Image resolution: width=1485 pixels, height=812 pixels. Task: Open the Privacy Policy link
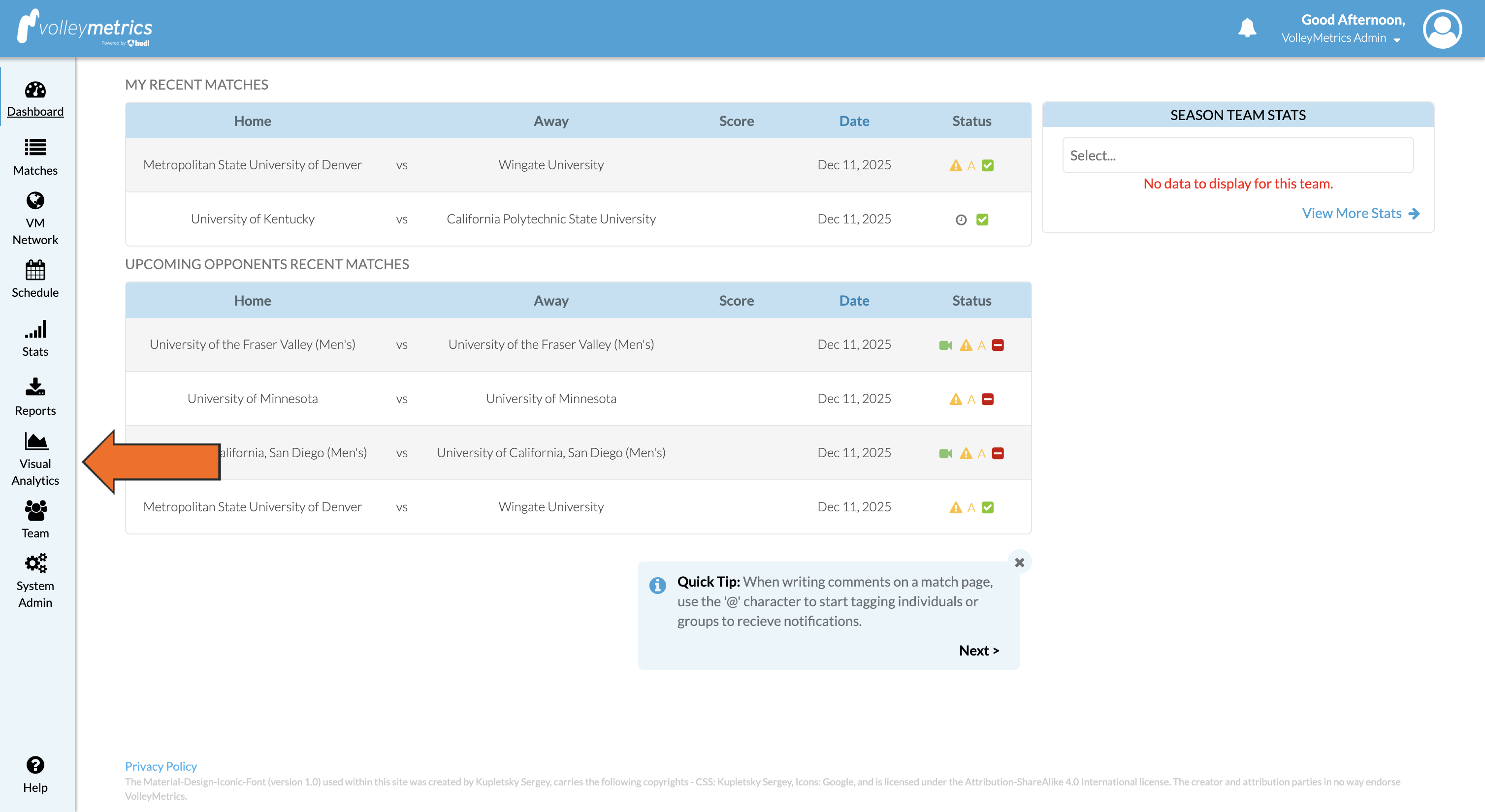[x=161, y=766]
